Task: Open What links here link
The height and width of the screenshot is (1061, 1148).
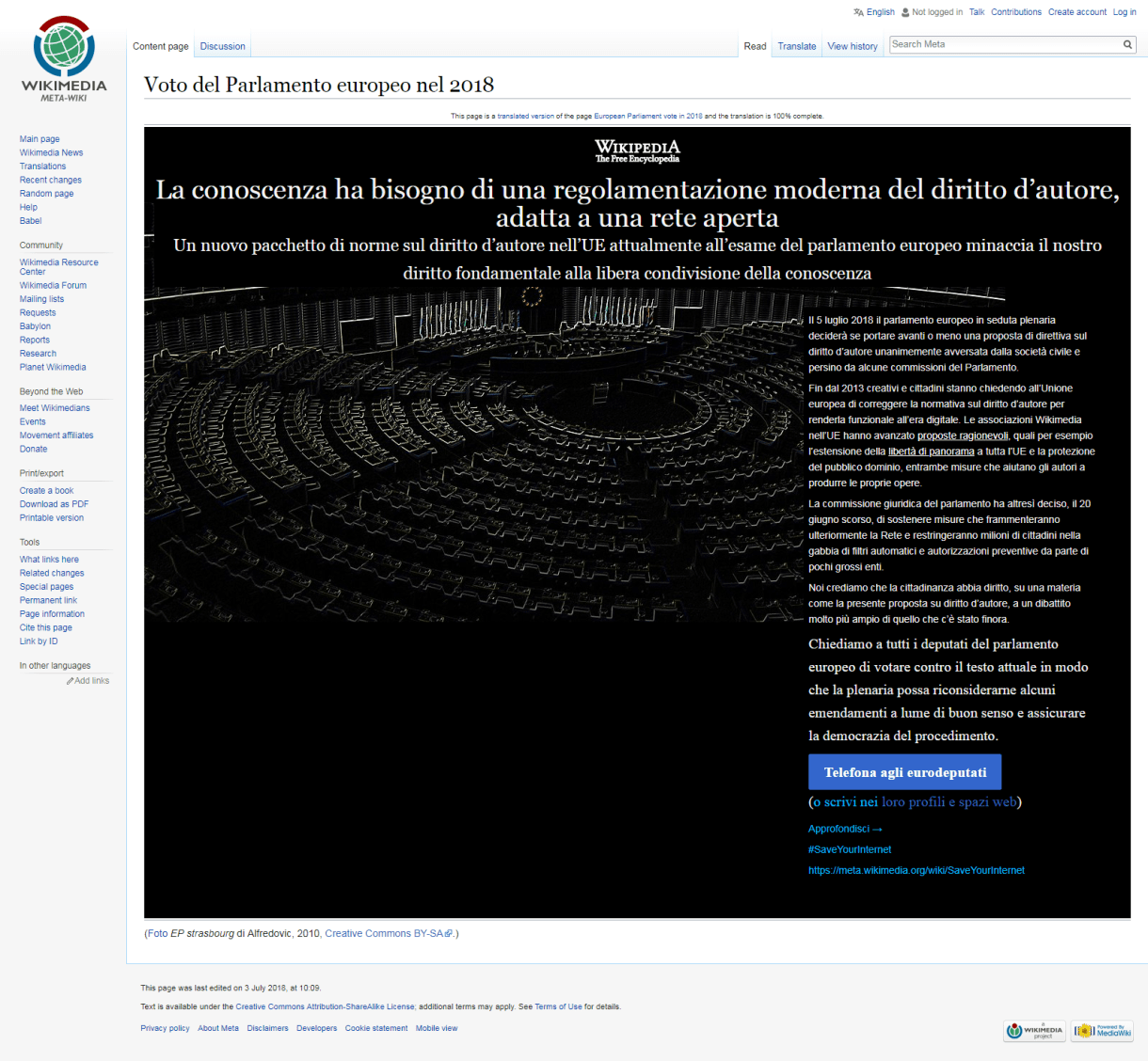Action: coord(49,560)
